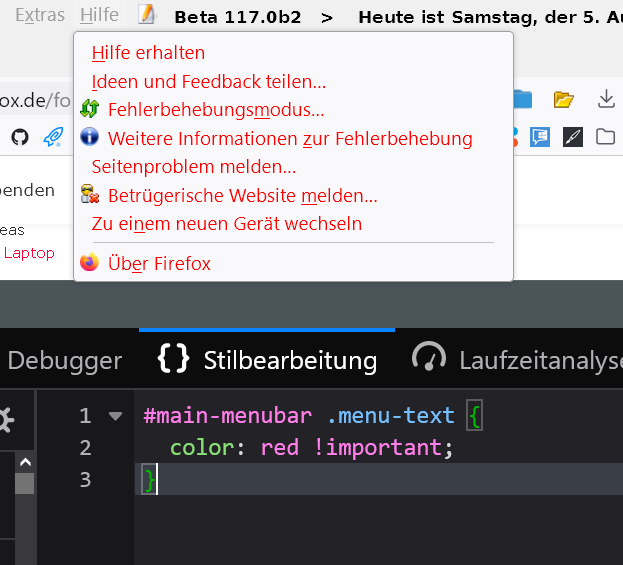Select Hilfe erhalten menu entry
623x565 pixels.
tap(148, 53)
